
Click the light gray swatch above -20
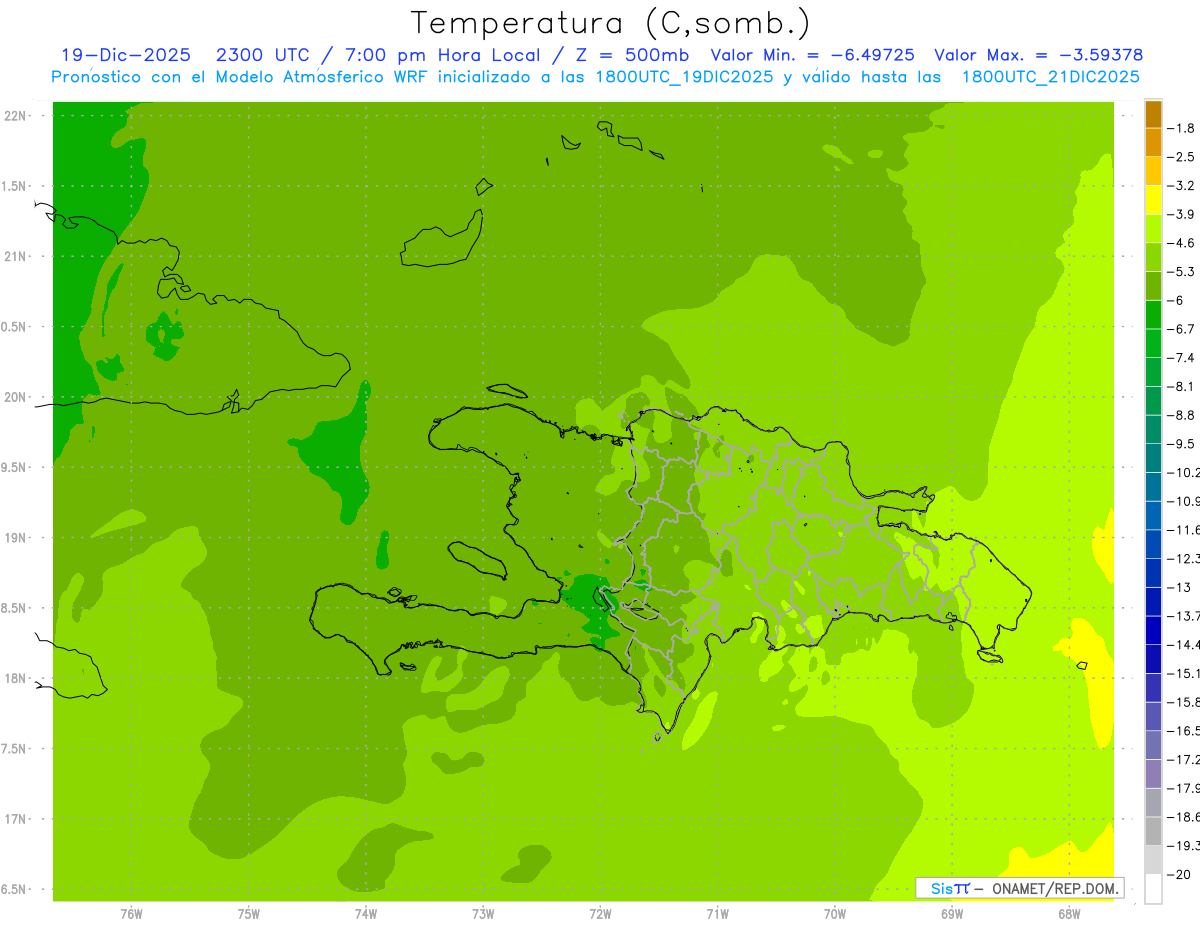coord(1153,859)
